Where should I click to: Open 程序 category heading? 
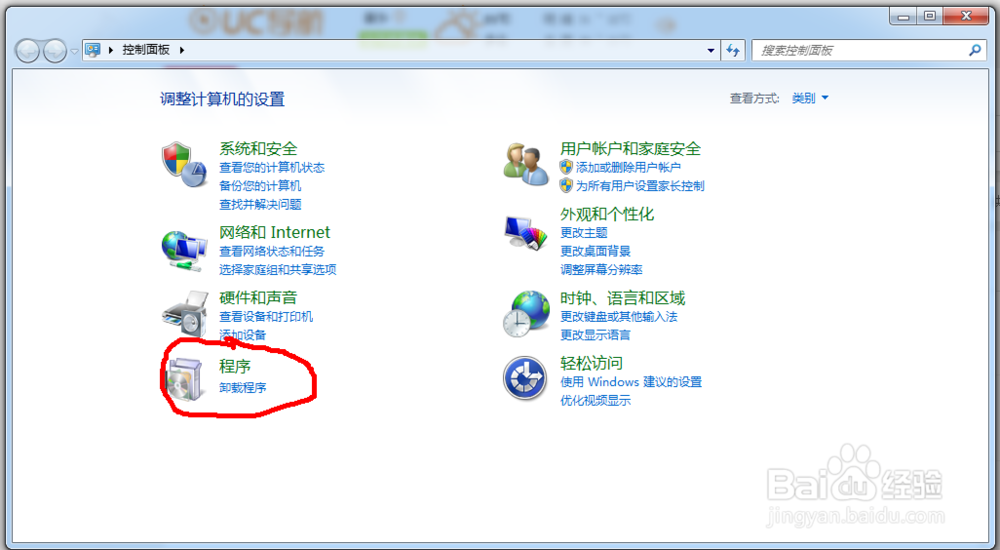click(235, 366)
